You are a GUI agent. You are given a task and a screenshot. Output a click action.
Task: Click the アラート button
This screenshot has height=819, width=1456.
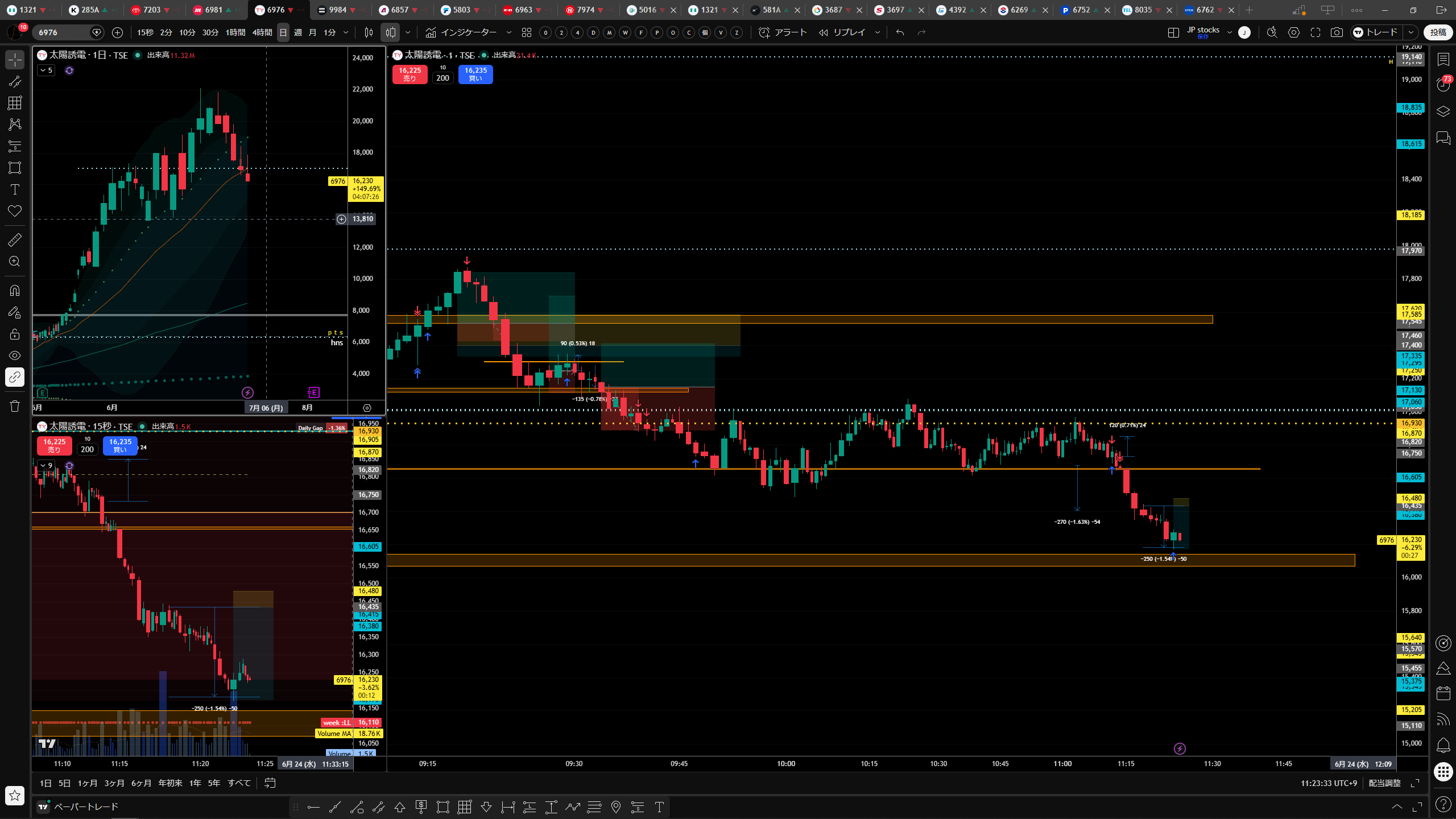pos(783,32)
